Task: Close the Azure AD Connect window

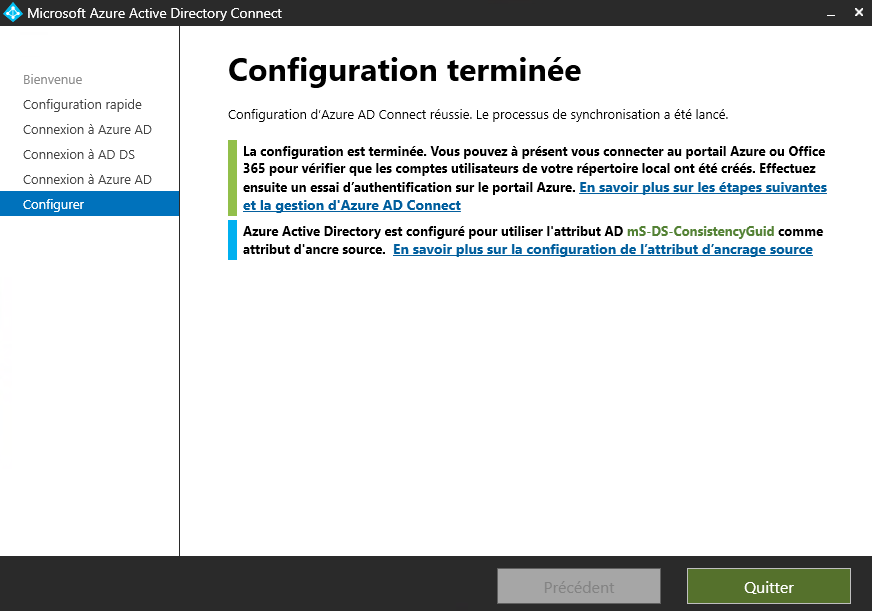Action: (x=859, y=12)
